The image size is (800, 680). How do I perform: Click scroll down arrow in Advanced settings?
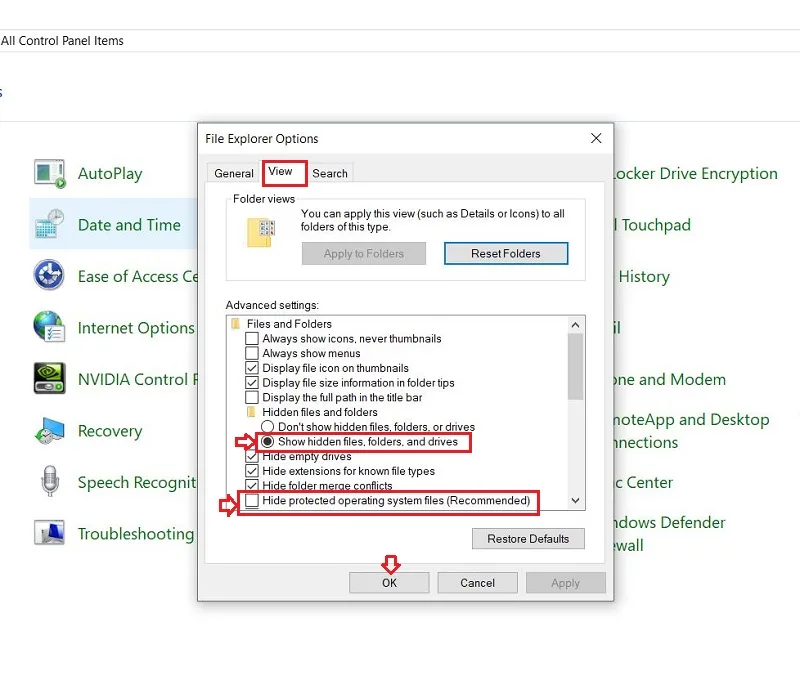coord(576,500)
